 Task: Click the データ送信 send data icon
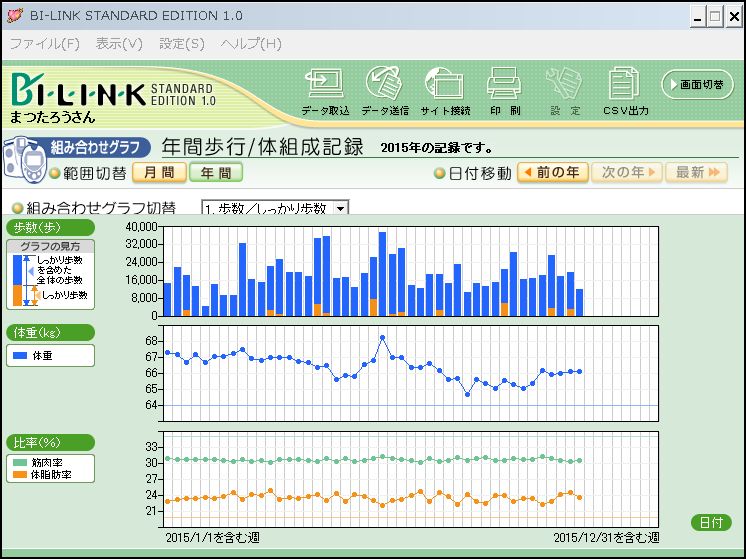384,85
